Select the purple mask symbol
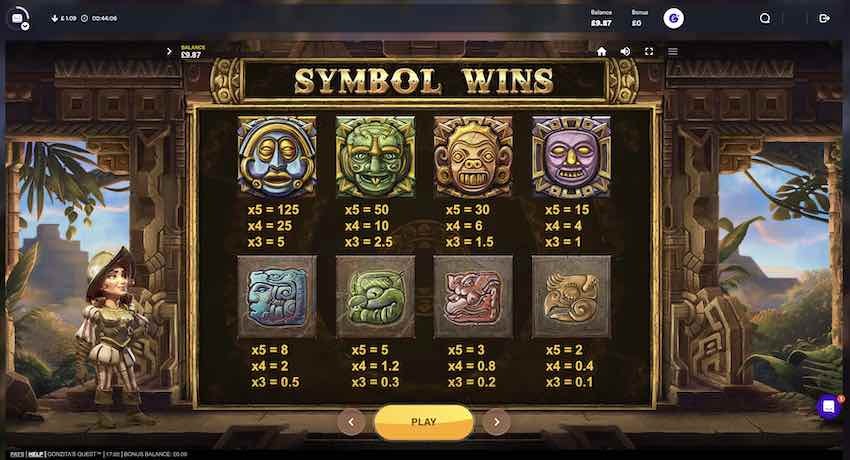850x460 pixels. coord(571,157)
